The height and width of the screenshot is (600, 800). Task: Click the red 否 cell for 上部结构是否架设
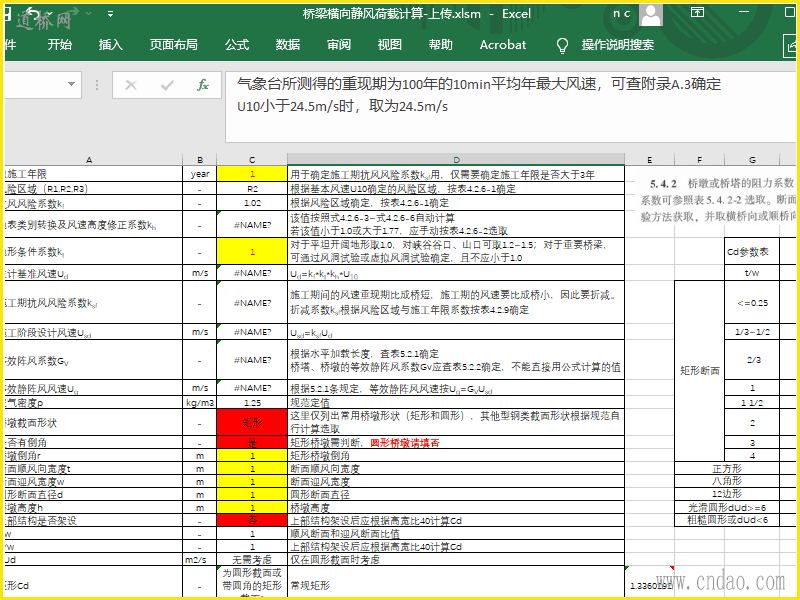click(x=252, y=520)
